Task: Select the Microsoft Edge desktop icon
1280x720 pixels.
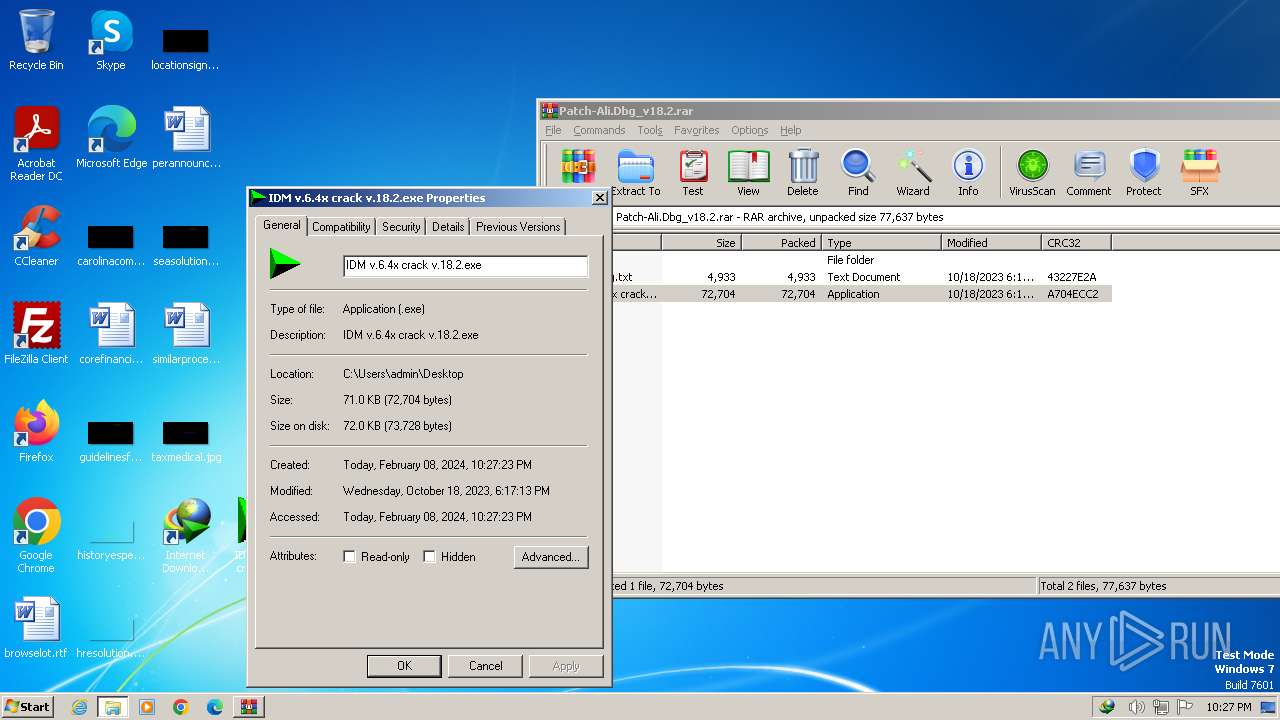Action: click(x=111, y=138)
